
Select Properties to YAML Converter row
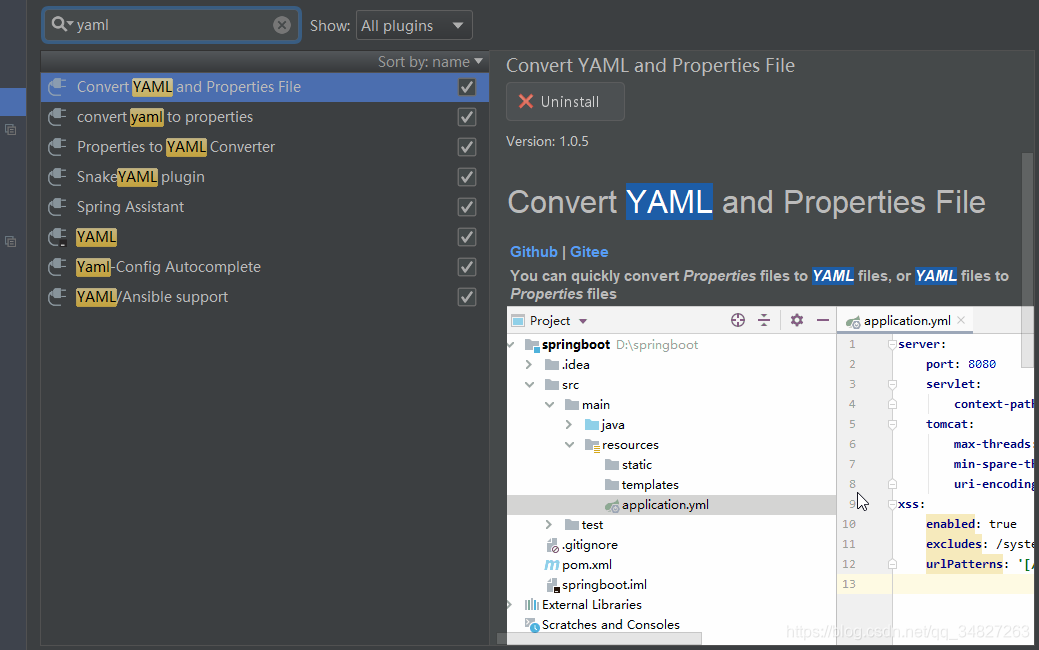click(264, 146)
